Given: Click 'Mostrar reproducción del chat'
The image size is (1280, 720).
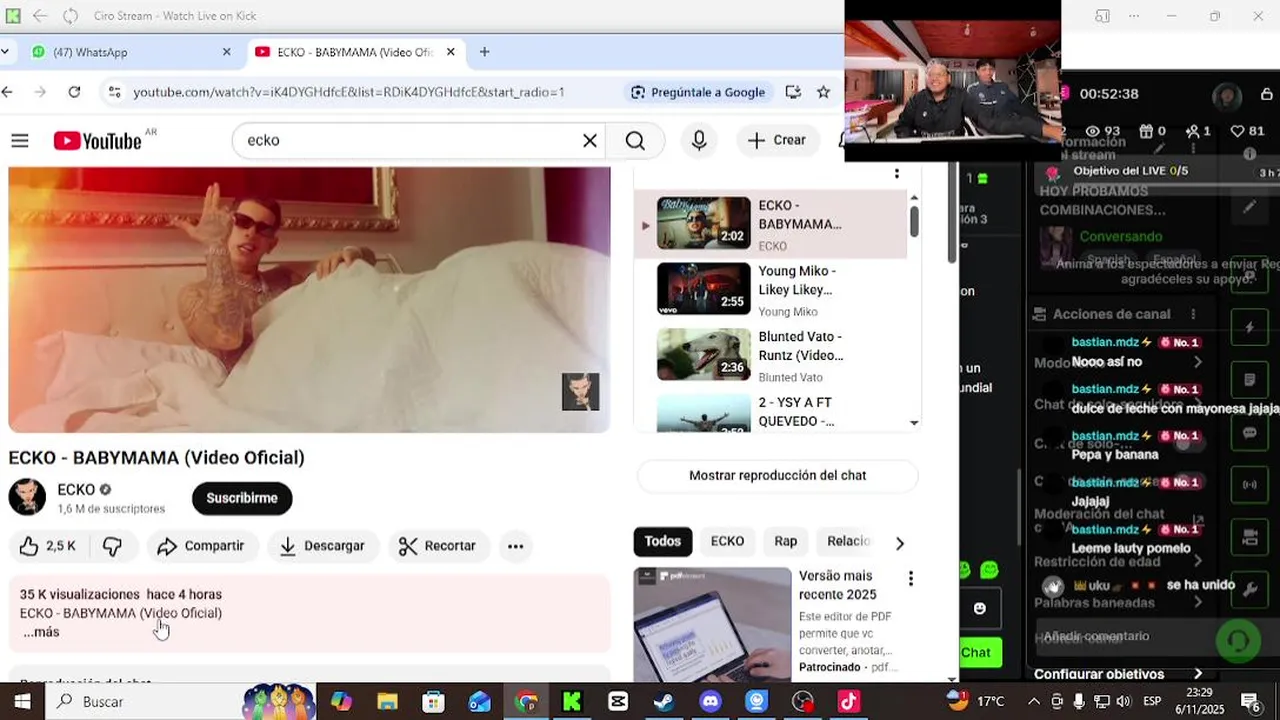Looking at the screenshot, I should coord(777,476).
